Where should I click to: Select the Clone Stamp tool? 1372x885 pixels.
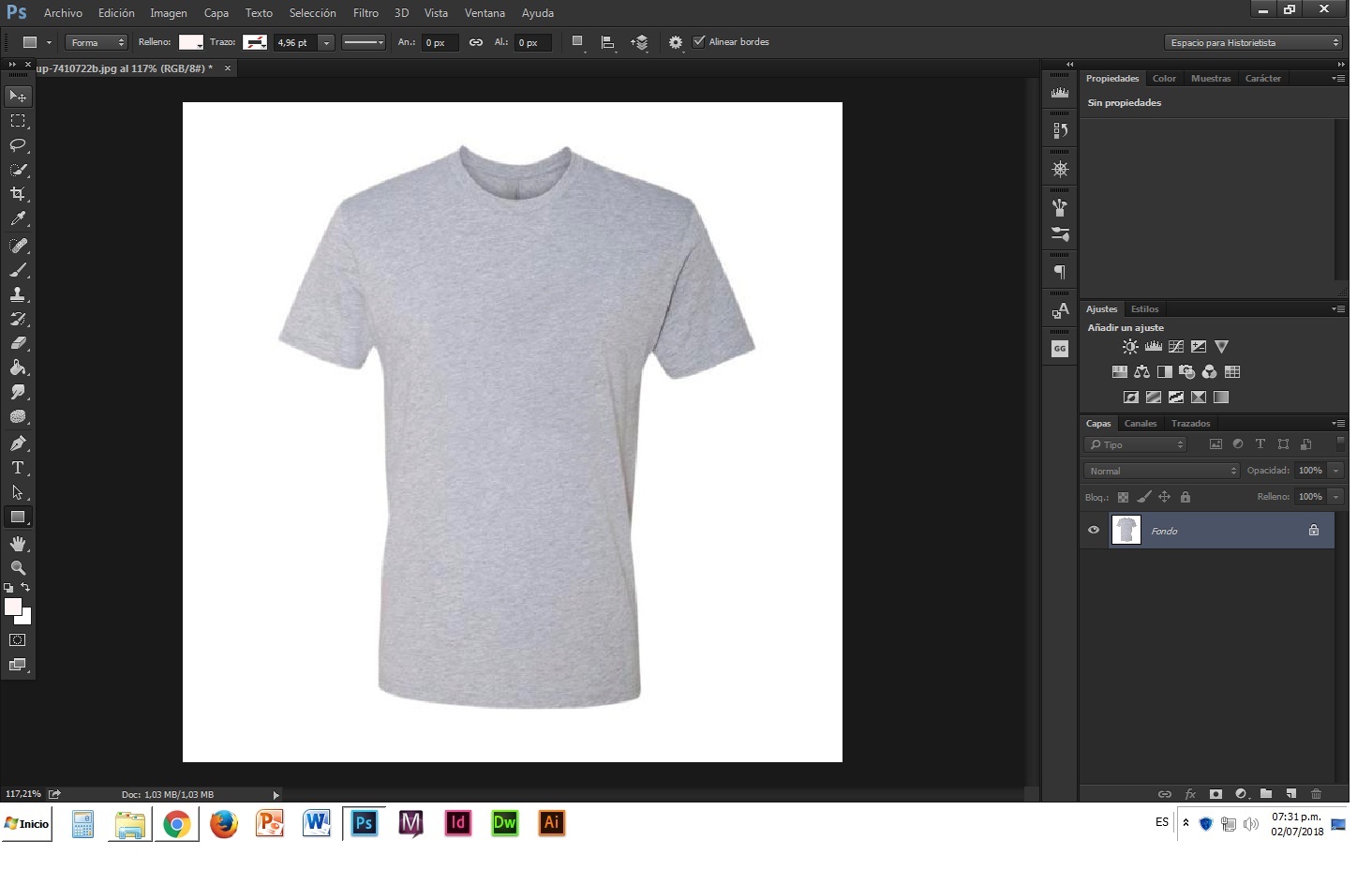[x=18, y=294]
